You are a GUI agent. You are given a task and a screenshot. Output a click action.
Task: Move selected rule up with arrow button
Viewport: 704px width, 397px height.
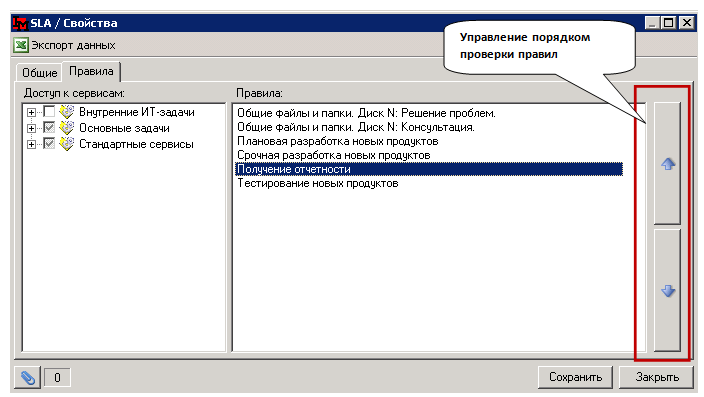click(x=668, y=163)
